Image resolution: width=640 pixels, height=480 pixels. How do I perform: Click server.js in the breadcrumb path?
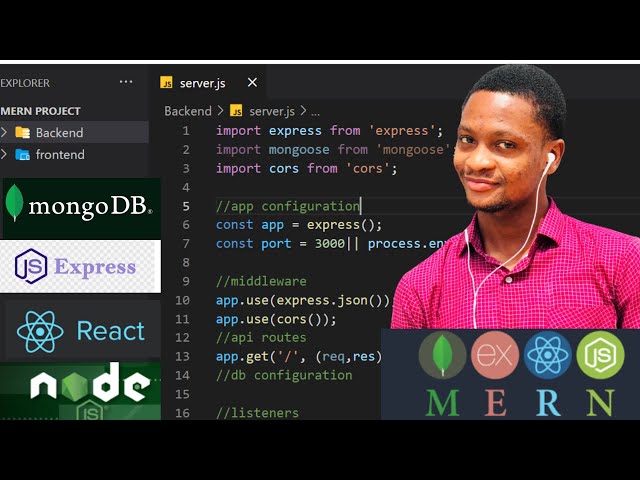(272, 111)
